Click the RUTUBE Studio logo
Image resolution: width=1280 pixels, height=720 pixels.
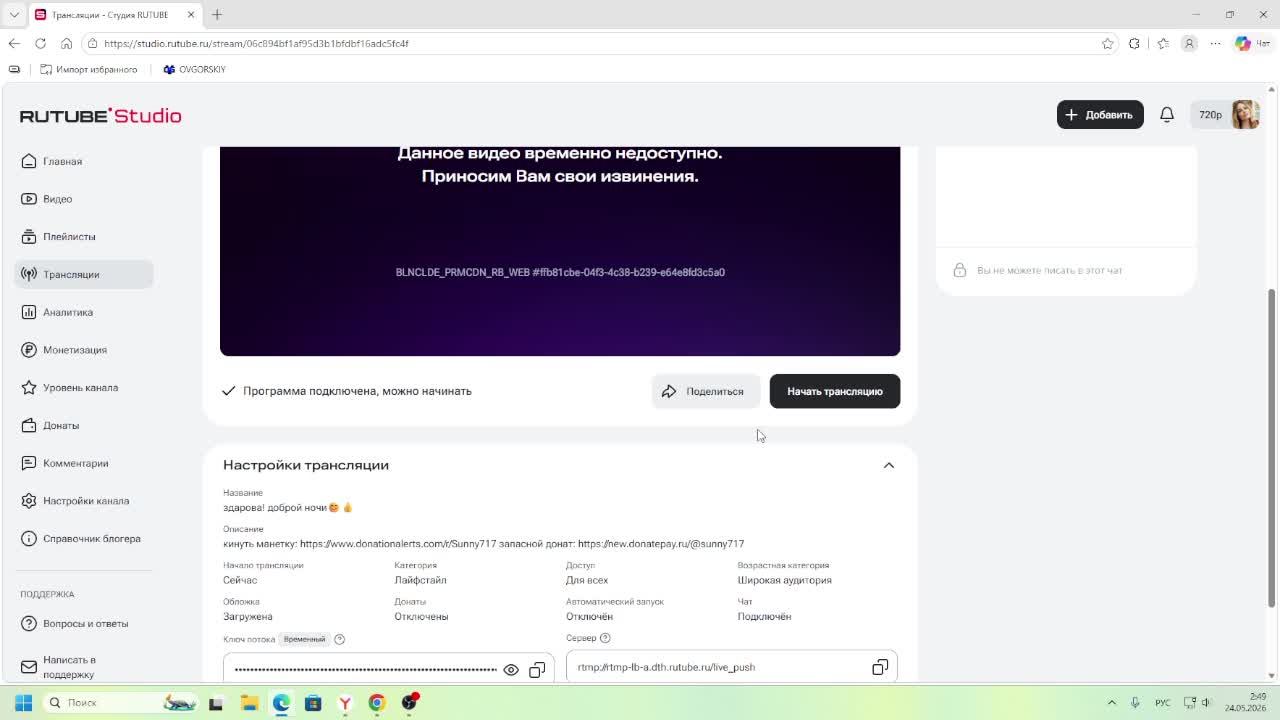tap(101, 116)
